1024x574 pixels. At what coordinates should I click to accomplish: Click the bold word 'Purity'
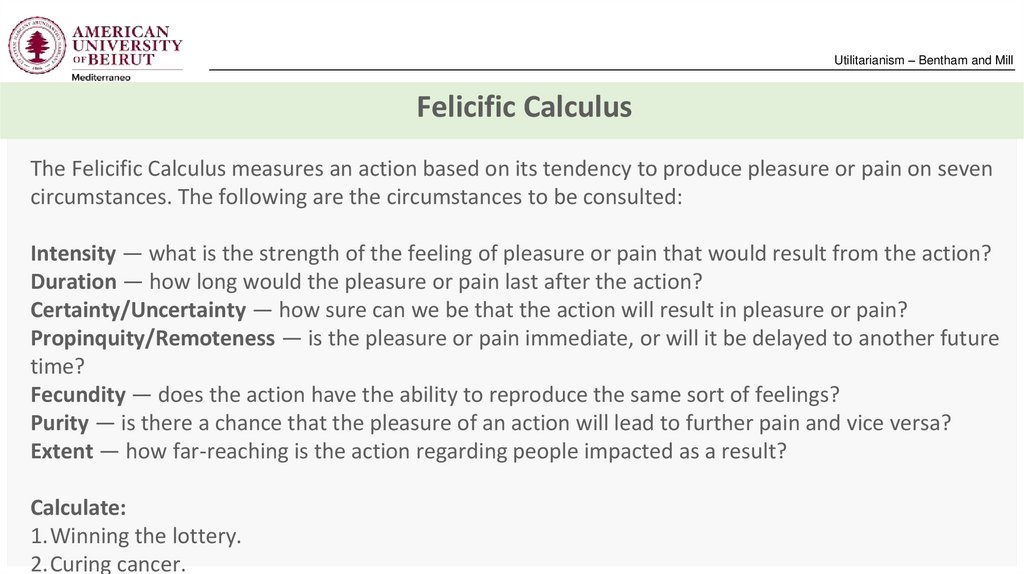click(x=60, y=422)
